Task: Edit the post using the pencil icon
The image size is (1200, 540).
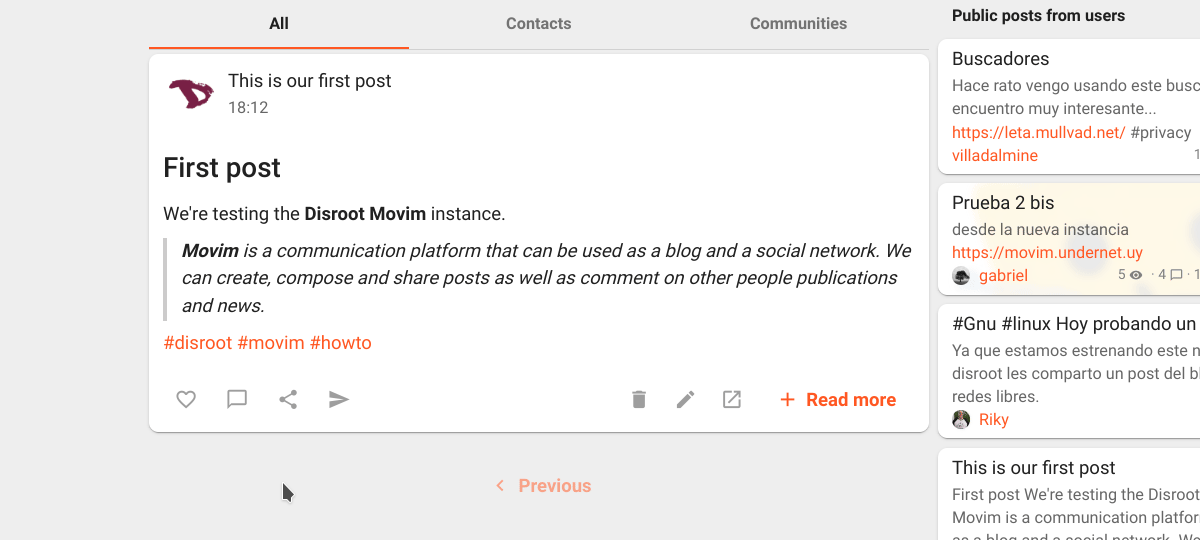Action: coord(685,400)
